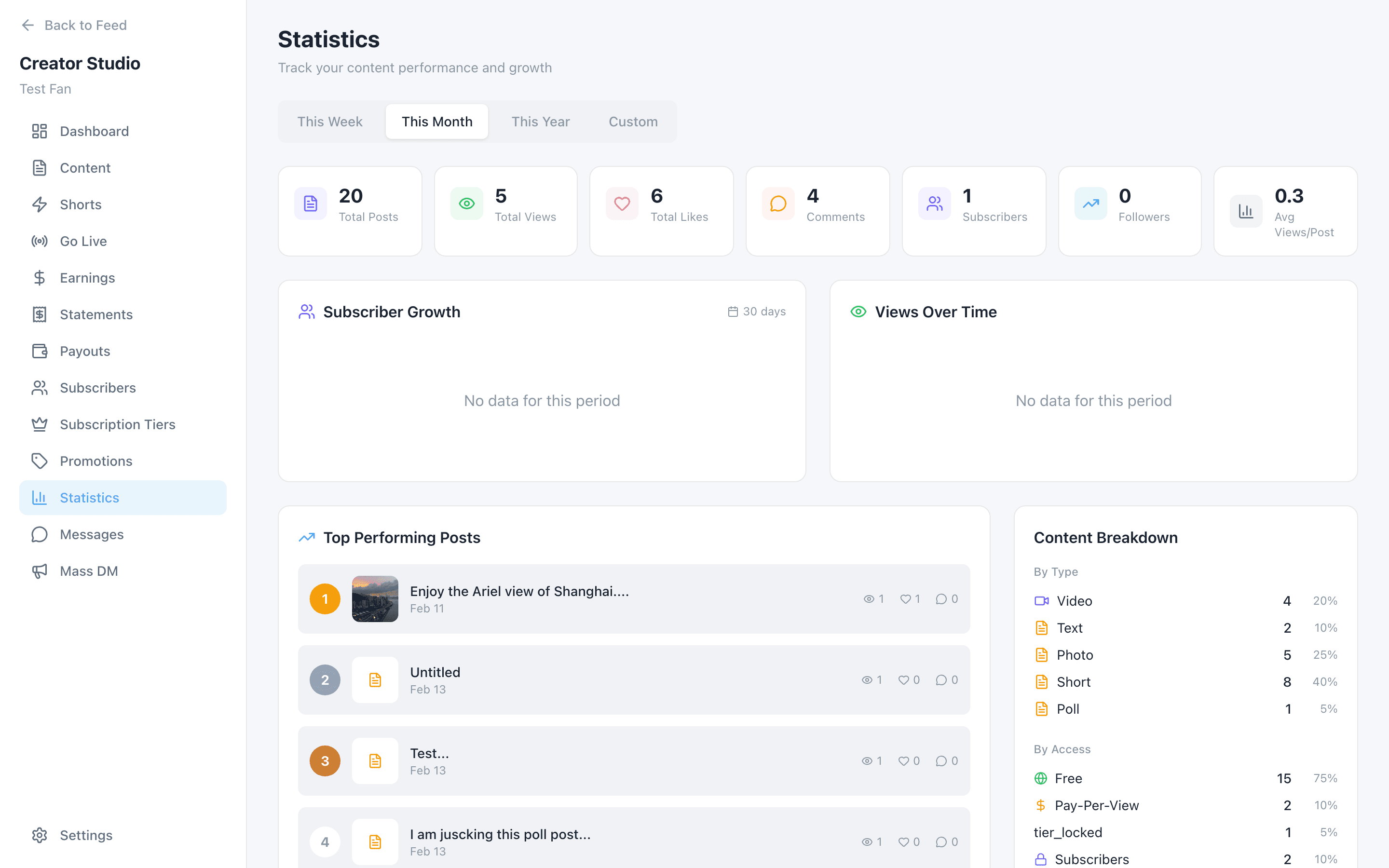Click the Promotions tag icon
1389x868 pixels.
[x=39, y=461]
